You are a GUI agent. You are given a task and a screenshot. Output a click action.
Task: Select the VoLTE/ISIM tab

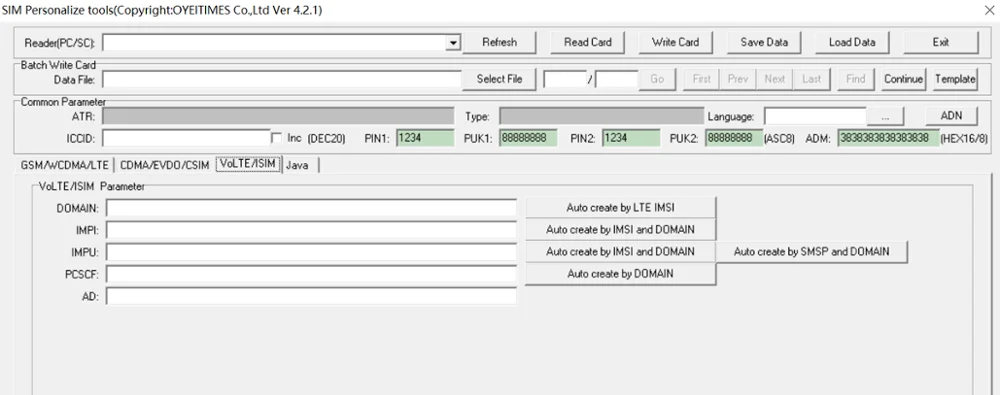[x=248, y=164]
